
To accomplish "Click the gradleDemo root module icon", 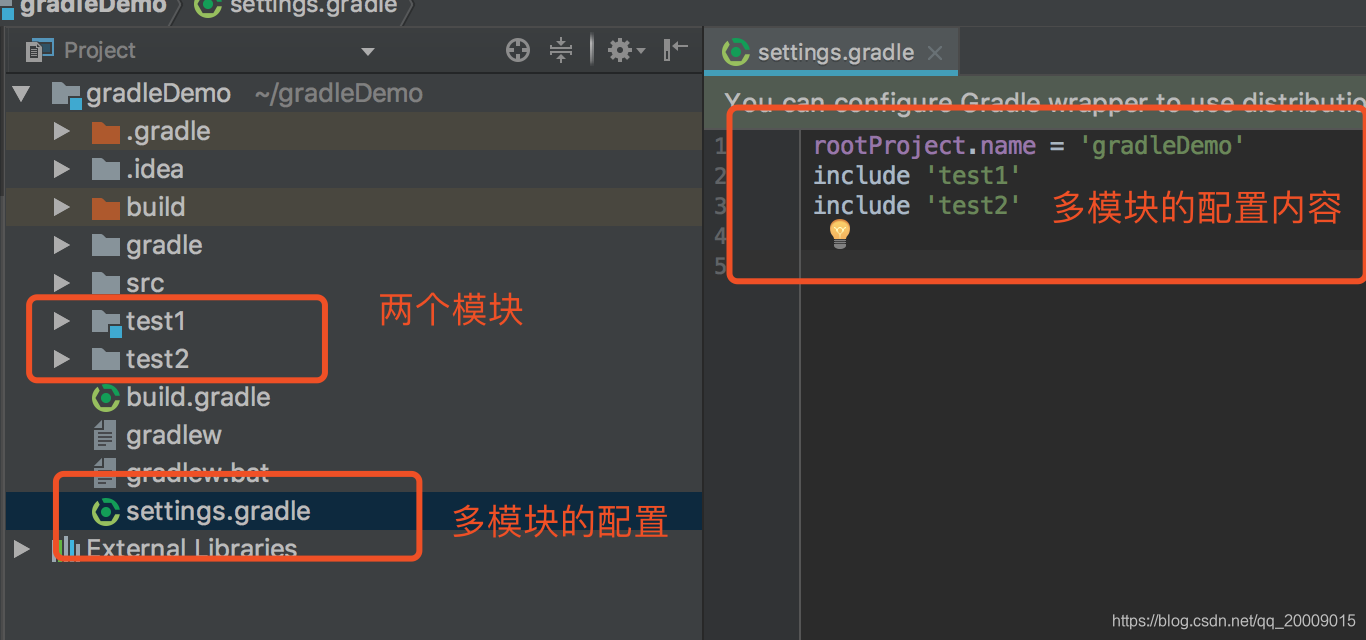I will click(66, 95).
